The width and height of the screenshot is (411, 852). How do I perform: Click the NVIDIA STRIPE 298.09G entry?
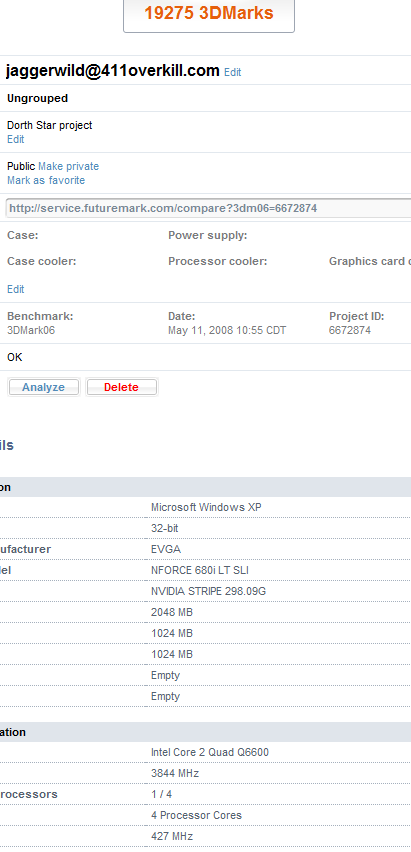[208, 591]
